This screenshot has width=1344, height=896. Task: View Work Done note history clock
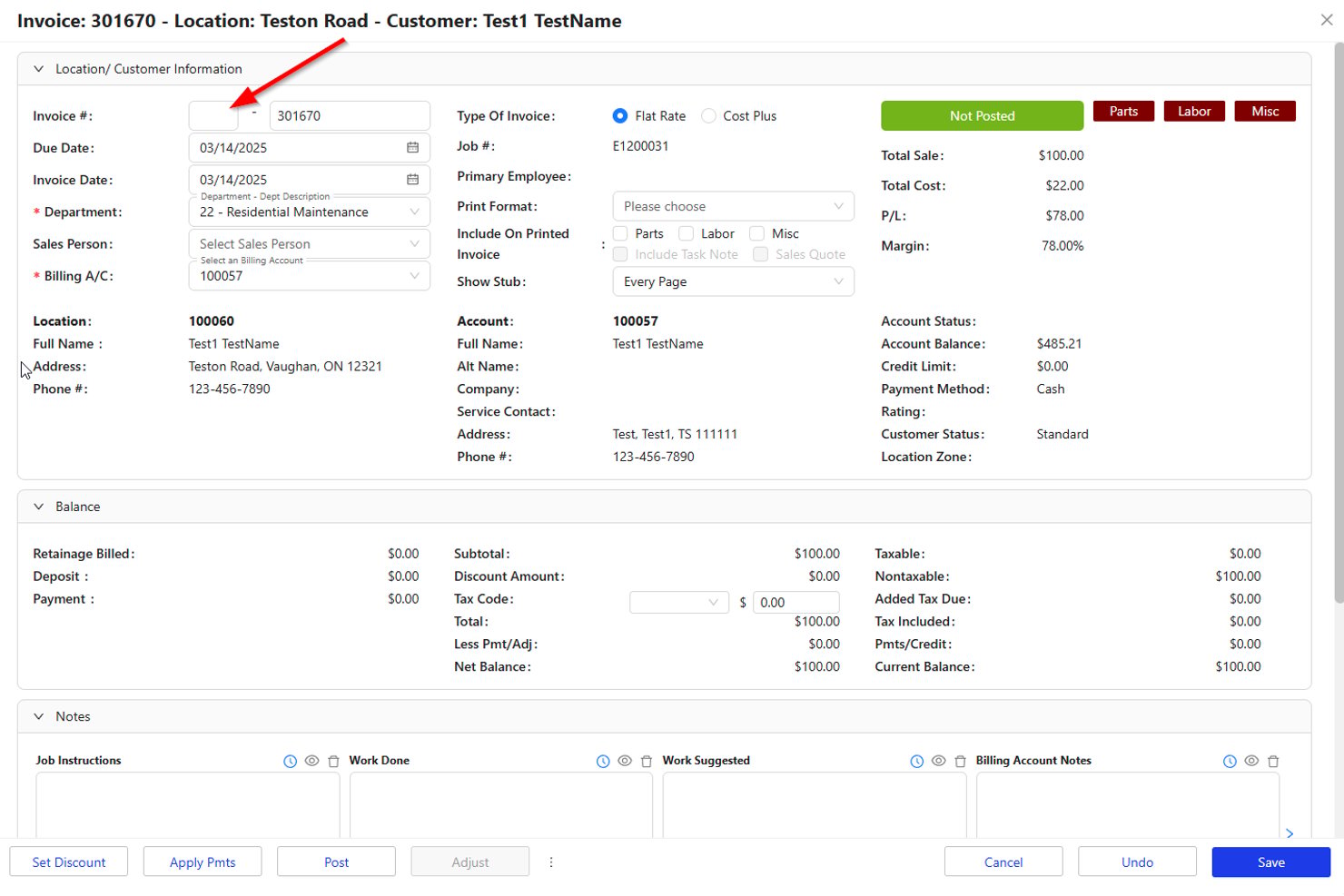coord(603,762)
